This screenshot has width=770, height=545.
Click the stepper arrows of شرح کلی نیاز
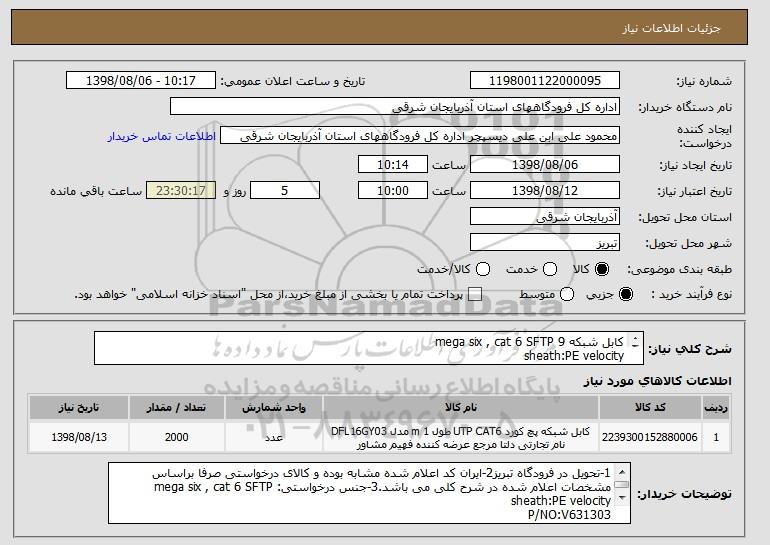pos(635,342)
